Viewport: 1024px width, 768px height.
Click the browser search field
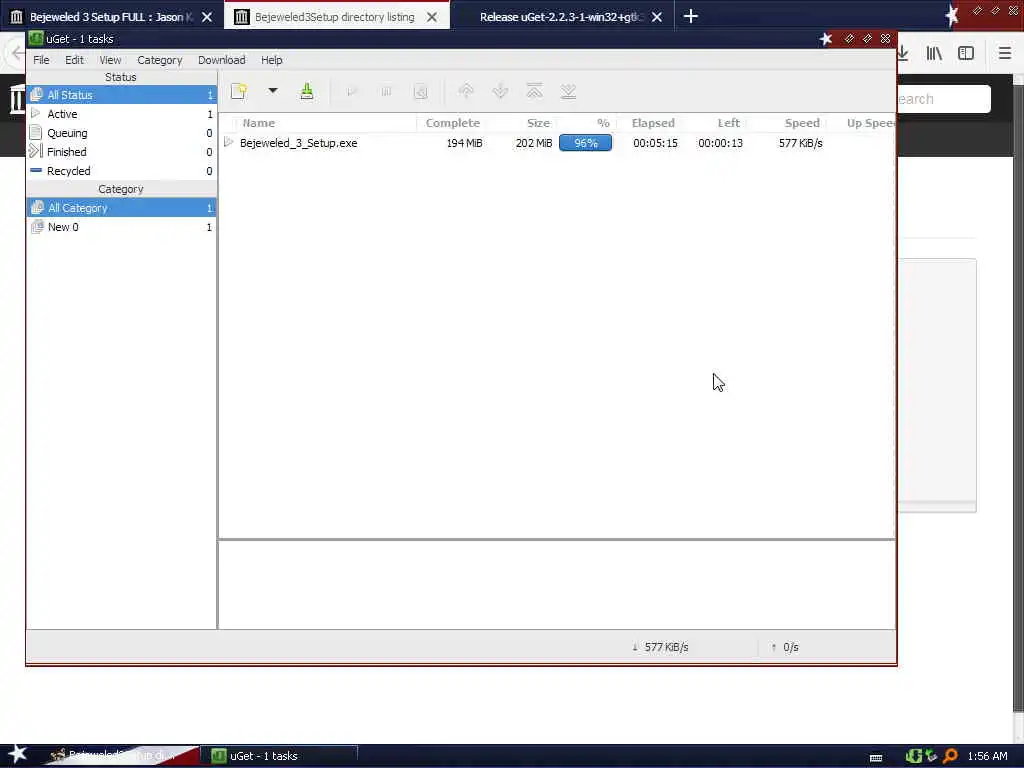[944, 99]
